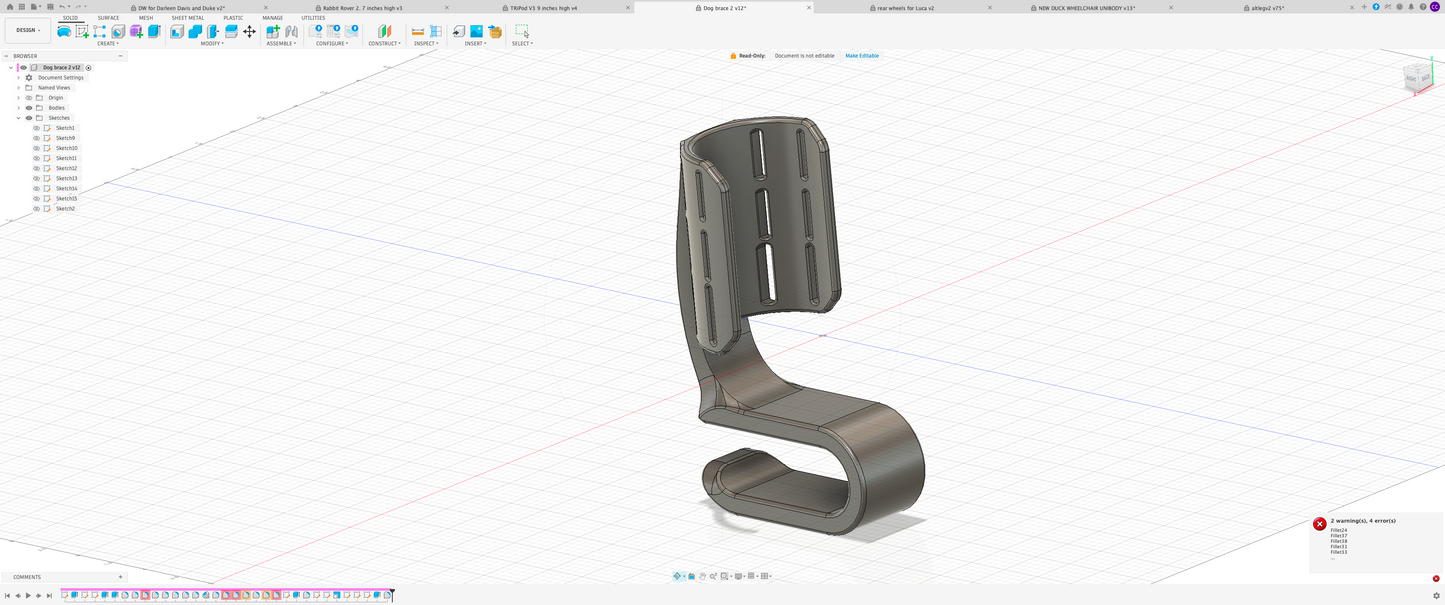This screenshot has width=1445, height=605.
Task: Toggle visibility of Sketch13
Action: point(37,178)
